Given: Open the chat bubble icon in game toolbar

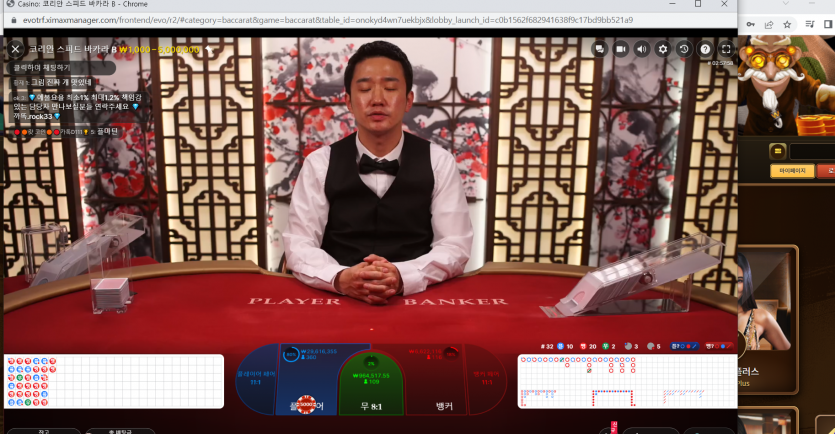Looking at the screenshot, I should point(599,49).
